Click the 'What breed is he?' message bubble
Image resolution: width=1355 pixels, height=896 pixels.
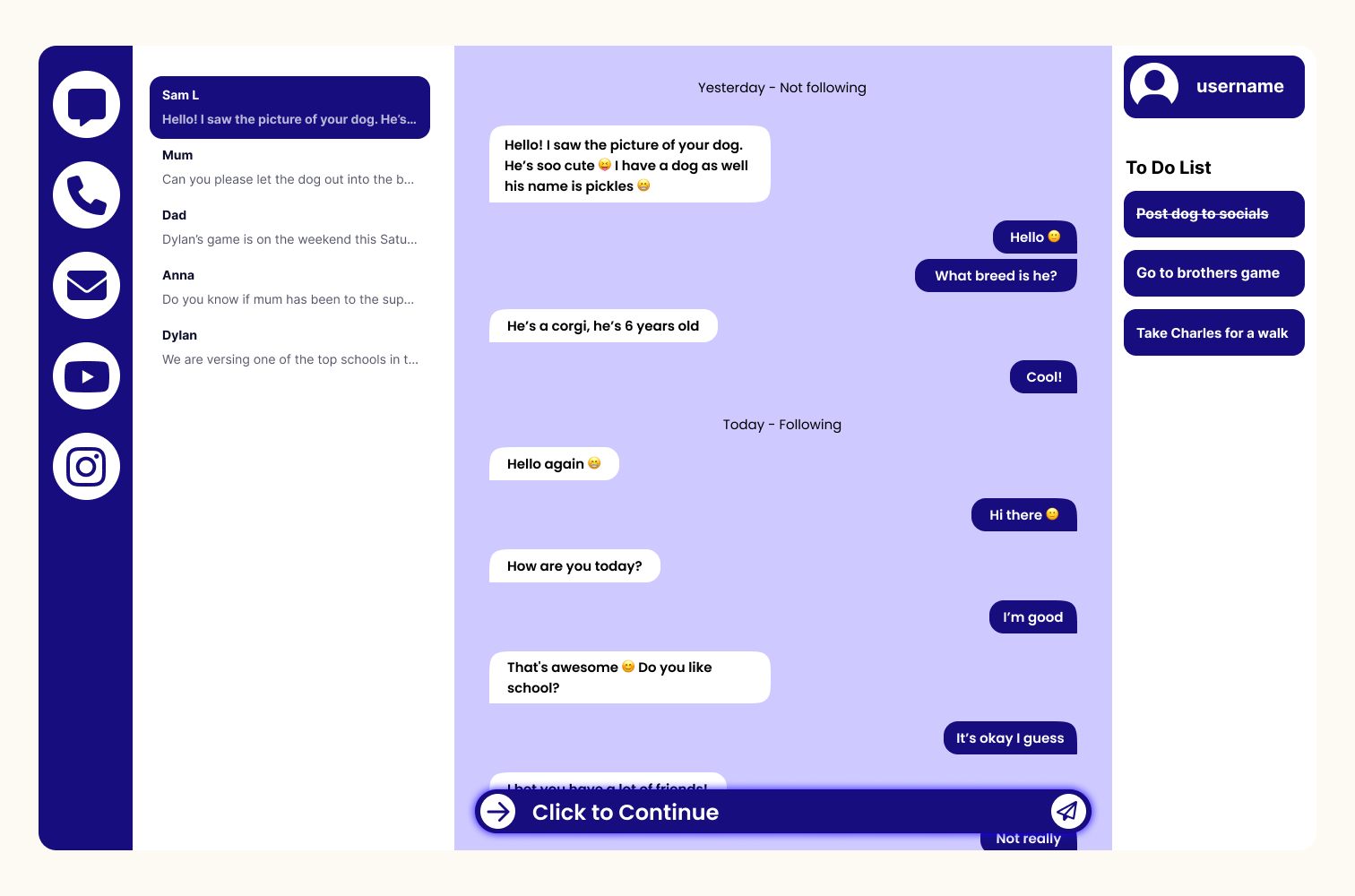[996, 276]
